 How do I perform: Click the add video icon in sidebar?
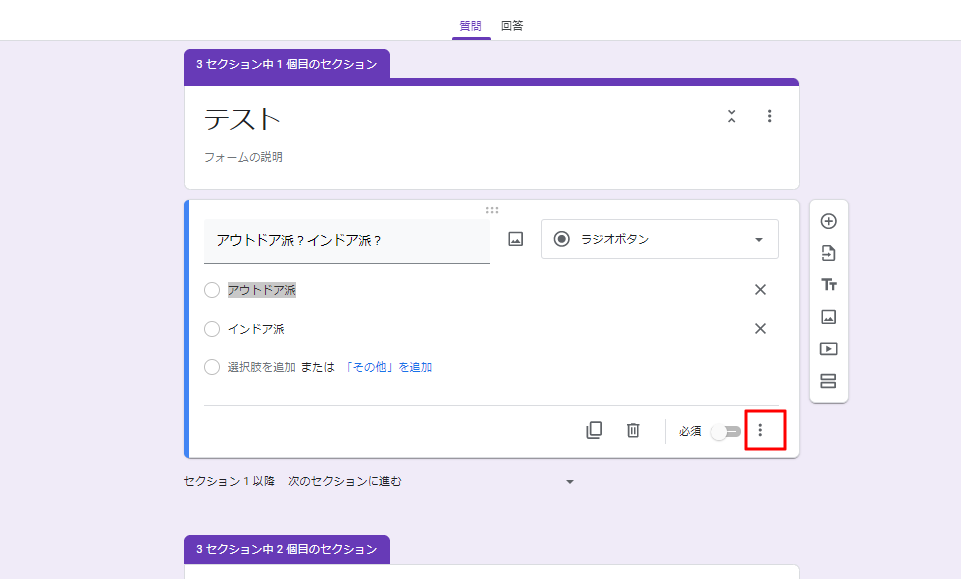tap(828, 349)
